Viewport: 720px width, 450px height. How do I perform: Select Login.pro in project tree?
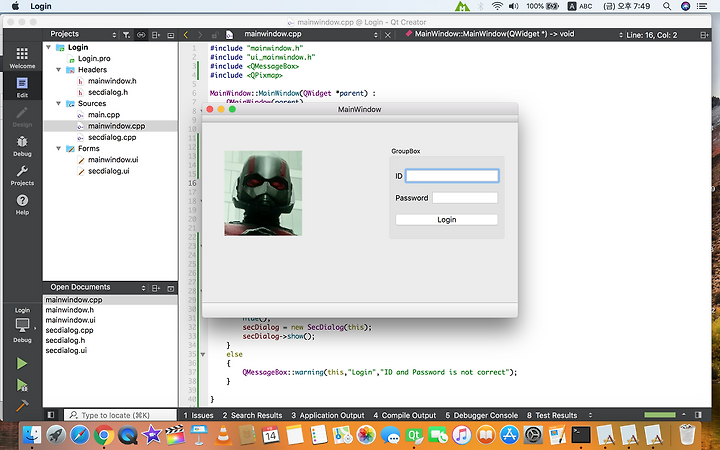94,58
